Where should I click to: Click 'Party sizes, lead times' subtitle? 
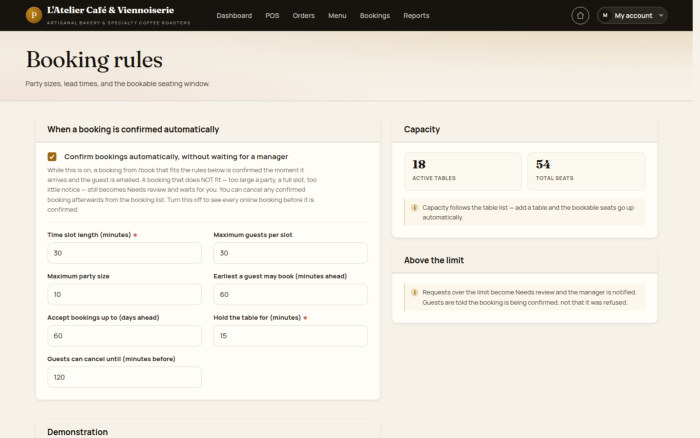pos(117,83)
